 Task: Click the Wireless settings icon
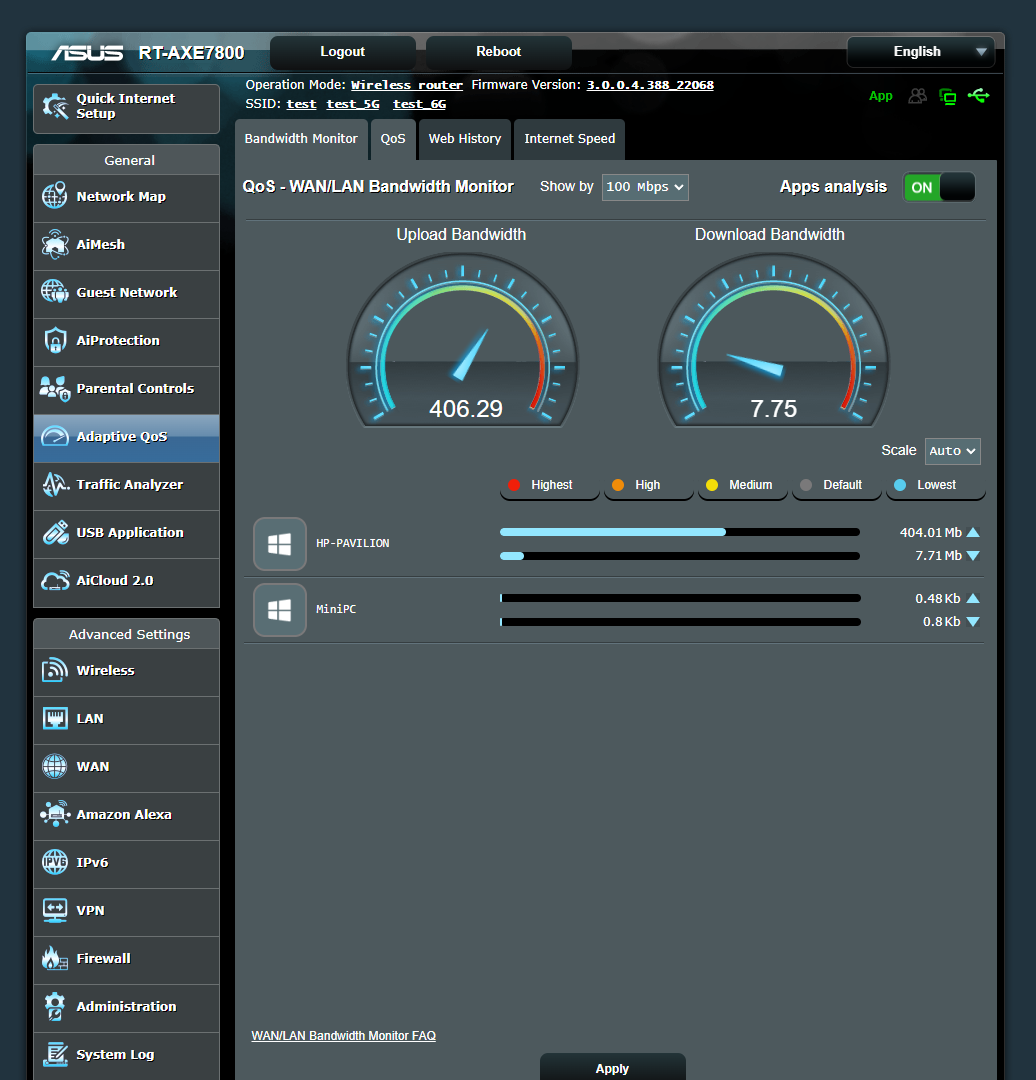pyautogui.click(x=54, y=670)
